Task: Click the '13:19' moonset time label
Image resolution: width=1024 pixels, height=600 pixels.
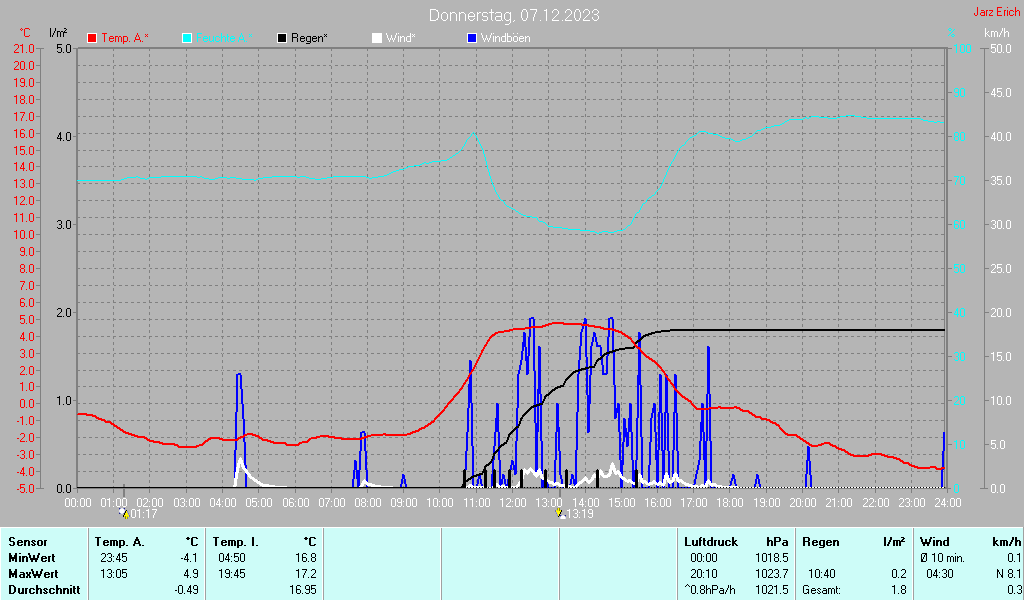Action: click(x=580, y=514)
